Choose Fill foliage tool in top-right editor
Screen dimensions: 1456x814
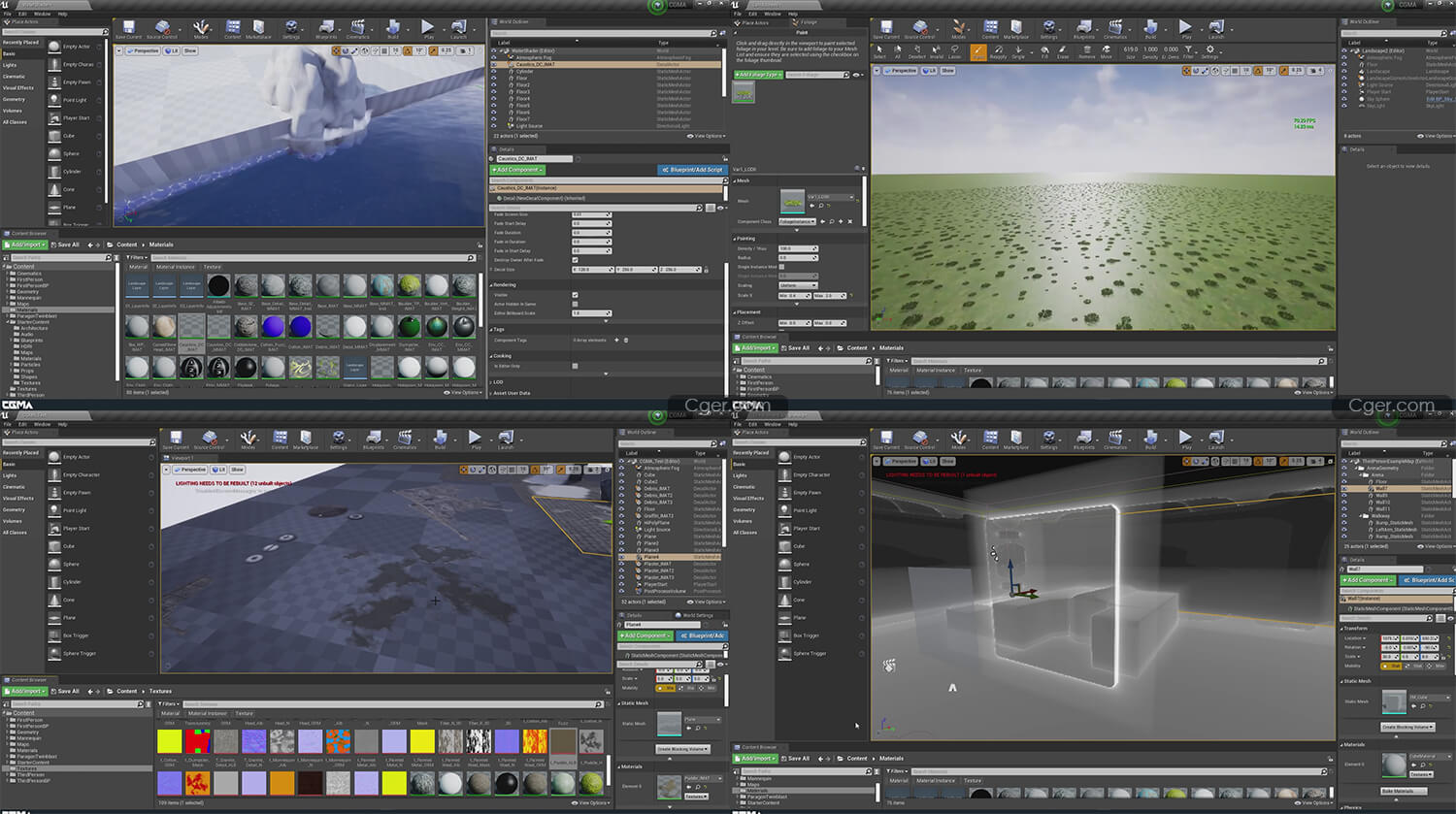click(x=1044, y=51)
